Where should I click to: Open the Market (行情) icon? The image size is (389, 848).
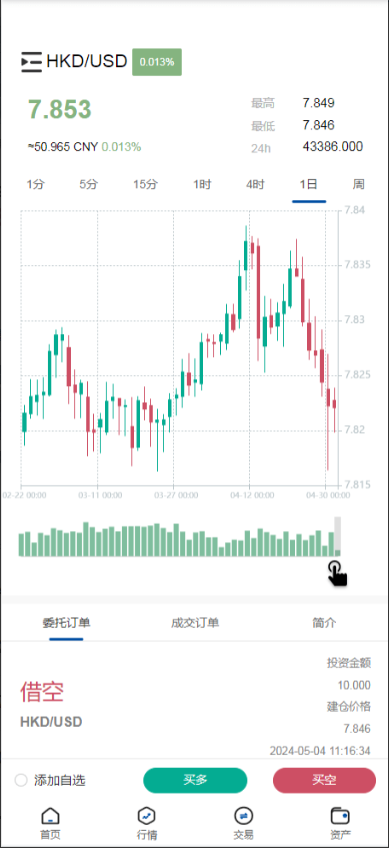[x=147, y=816]
